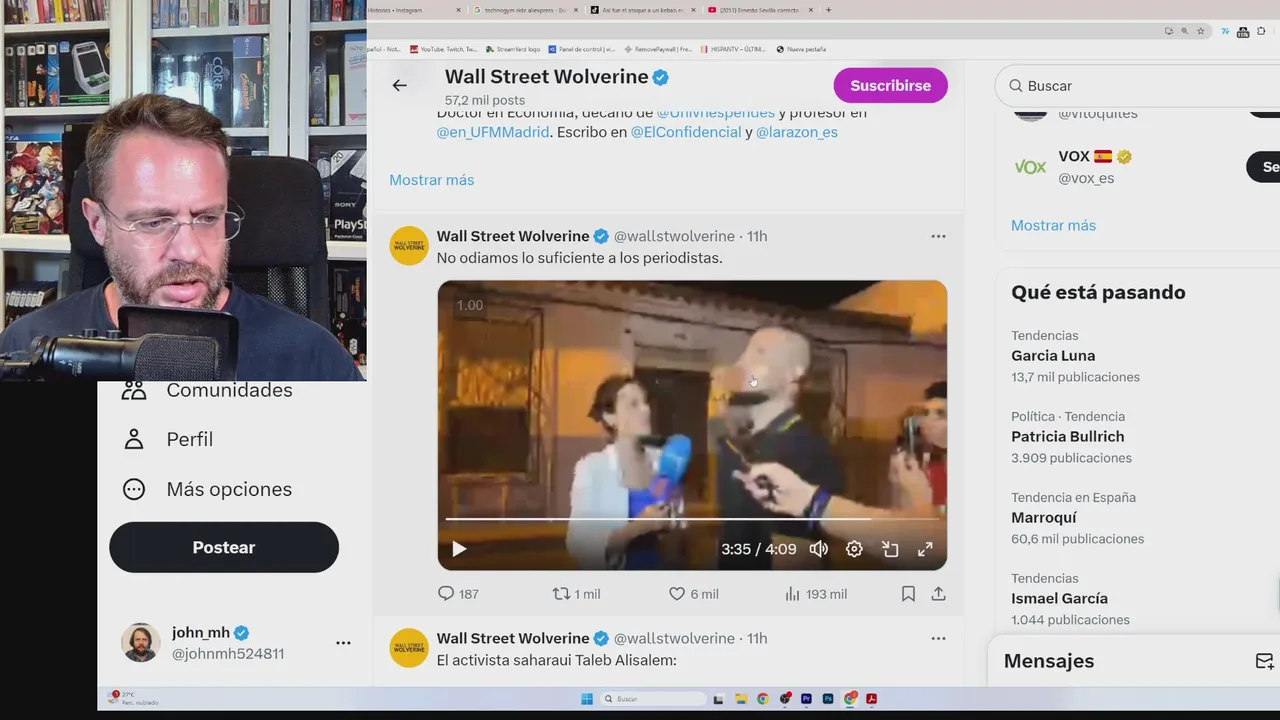Screen dimensions: 1280x720
Task: Click the Postear button
Action: click(224, 547)
